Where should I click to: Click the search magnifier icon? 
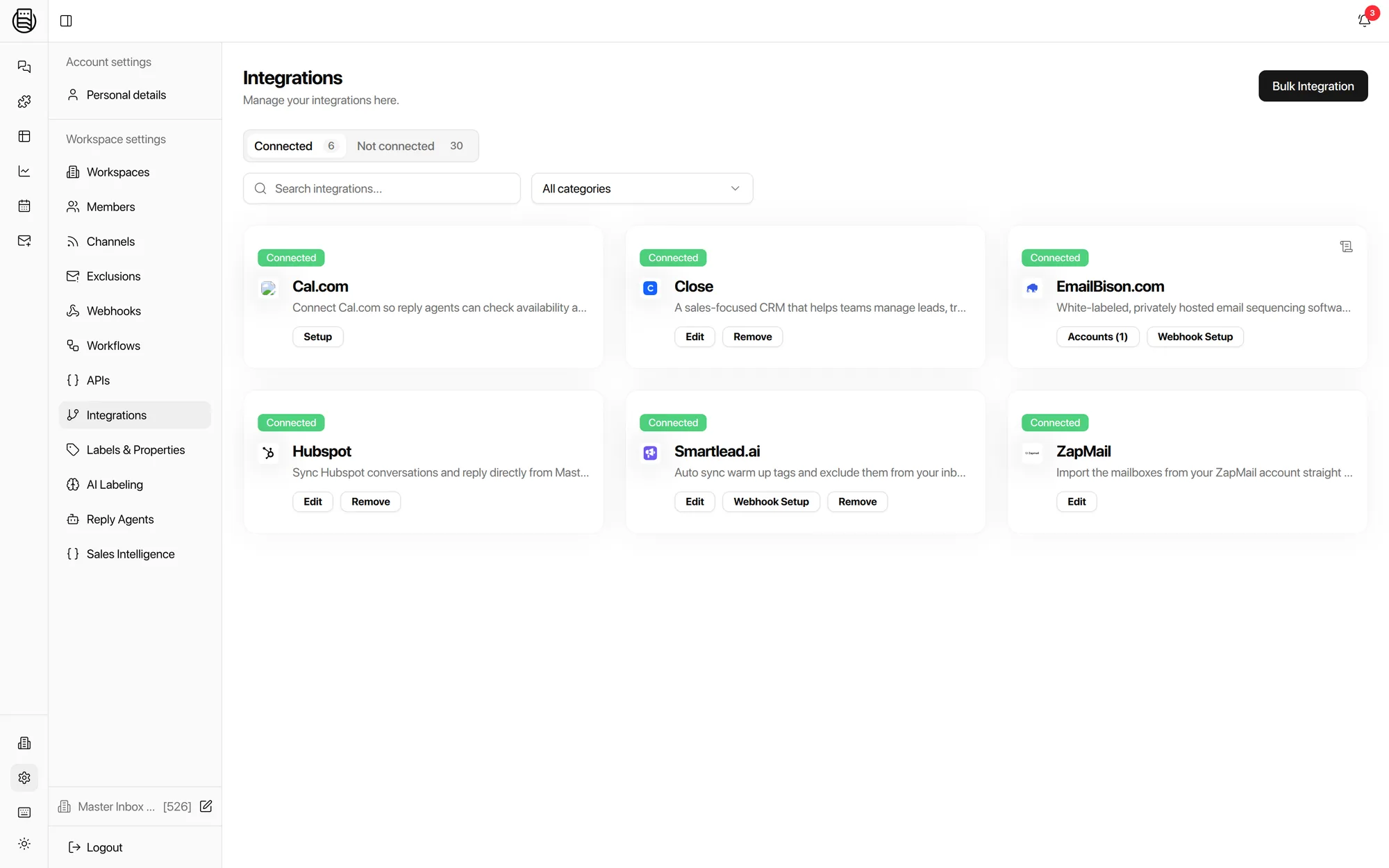coord(260,188)
